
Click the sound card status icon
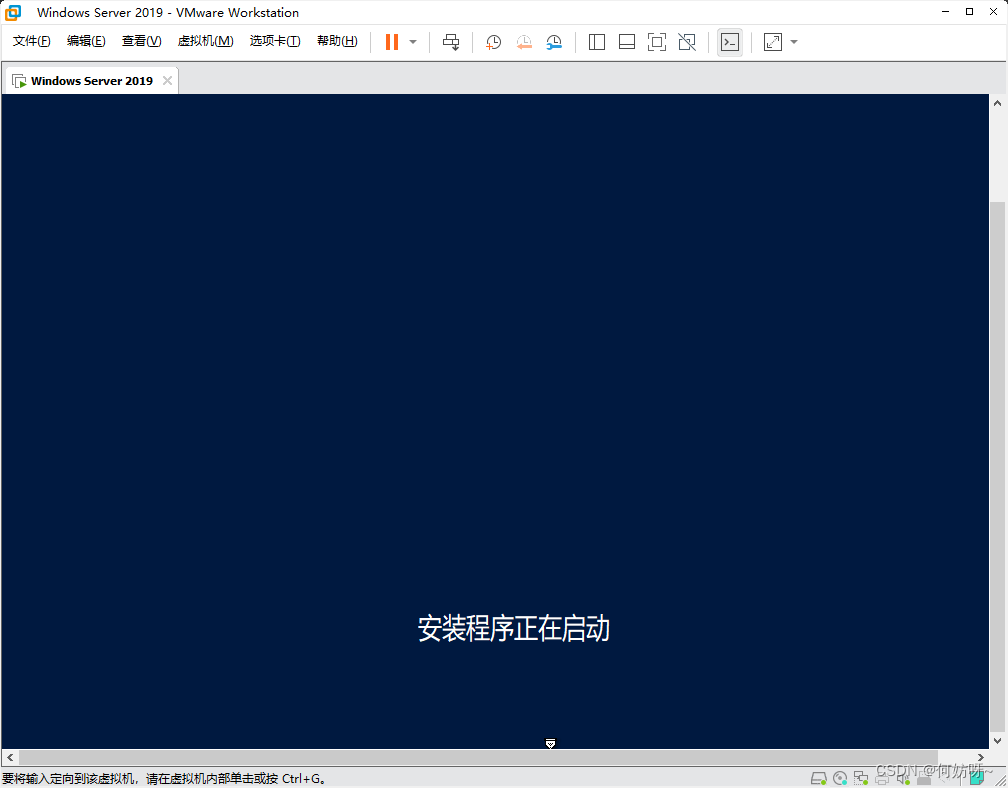(x=903, y=779)
